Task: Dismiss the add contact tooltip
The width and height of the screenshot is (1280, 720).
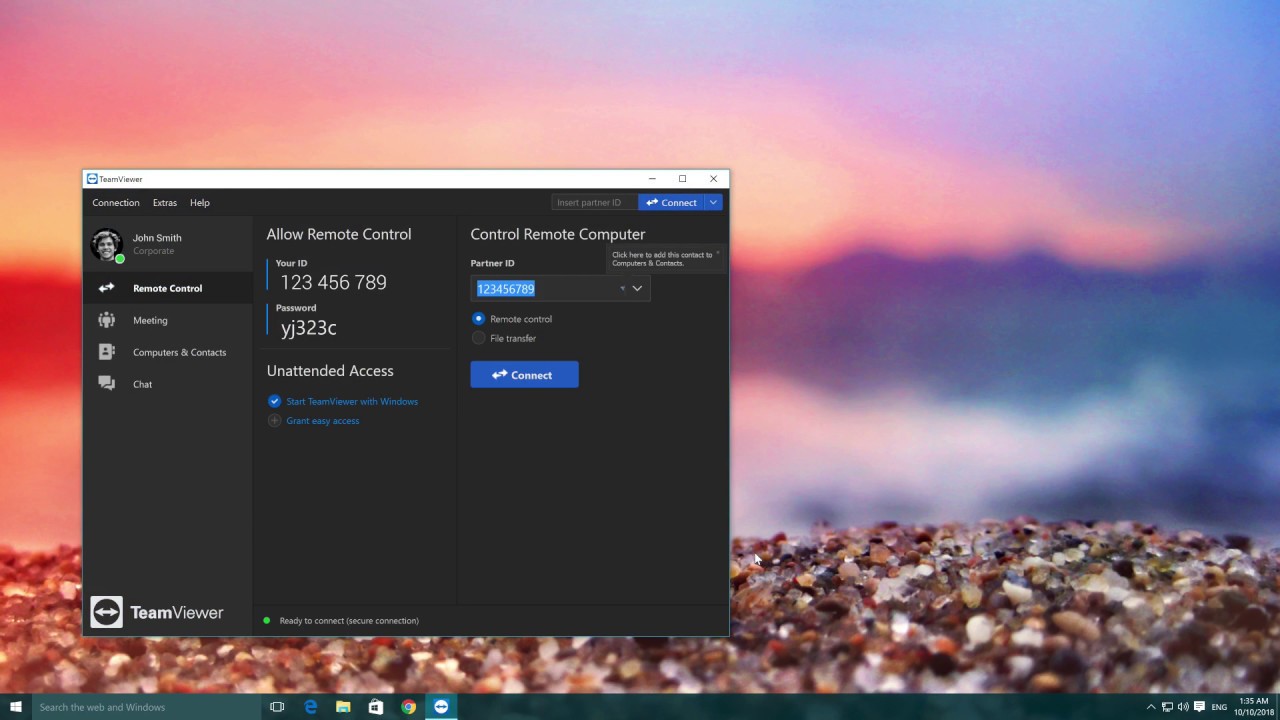Action: (717, 252)
